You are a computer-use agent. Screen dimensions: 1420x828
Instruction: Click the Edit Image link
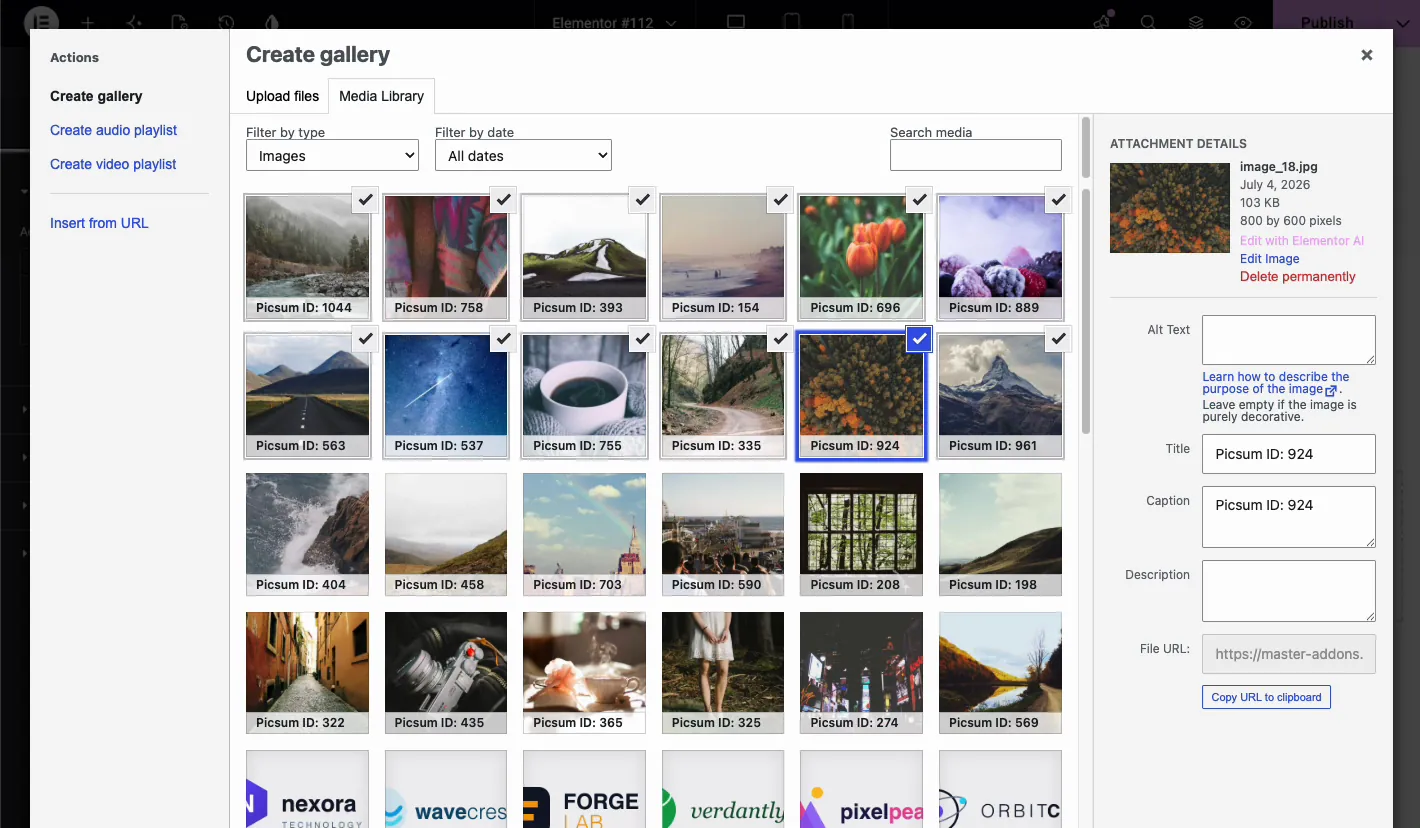click(x=1270, y=259)
